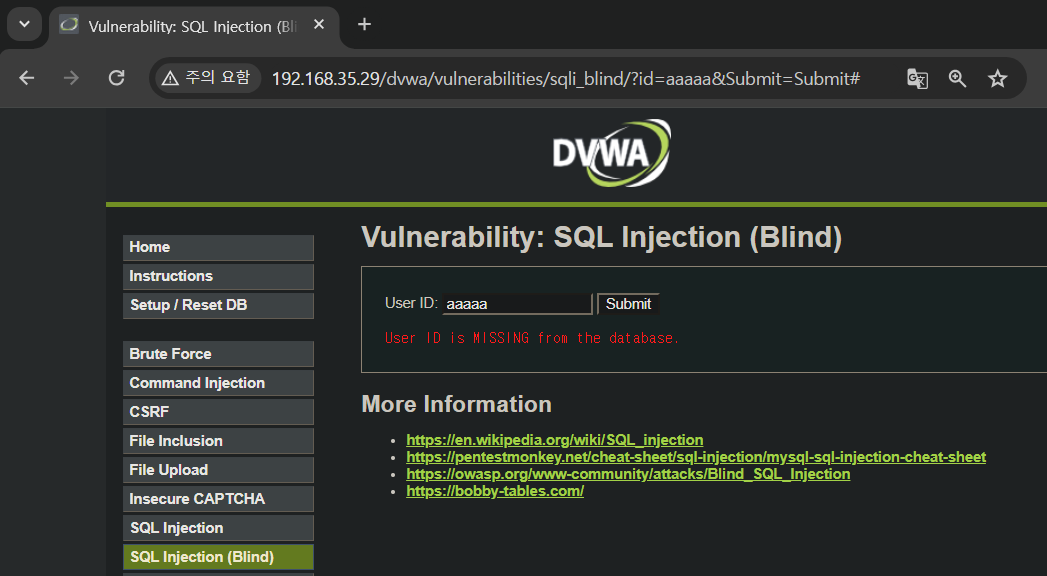Activate the Vulnerability: SQL Injection browser tab
The height and width of the screenshot is (576, 1047).
194,26
